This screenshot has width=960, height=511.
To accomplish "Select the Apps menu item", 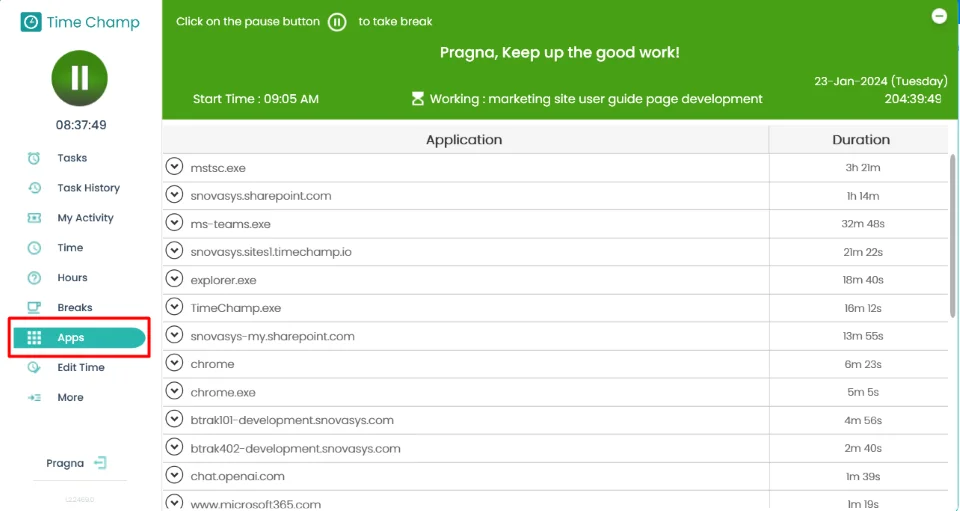I will [x=80, y=338].
